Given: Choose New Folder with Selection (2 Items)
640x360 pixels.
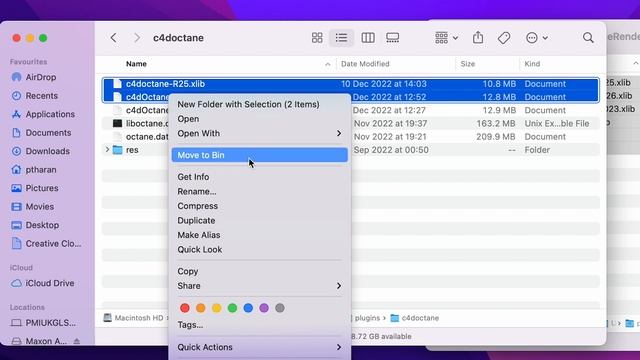Looking at the screenshot, I should coord(259,104).
